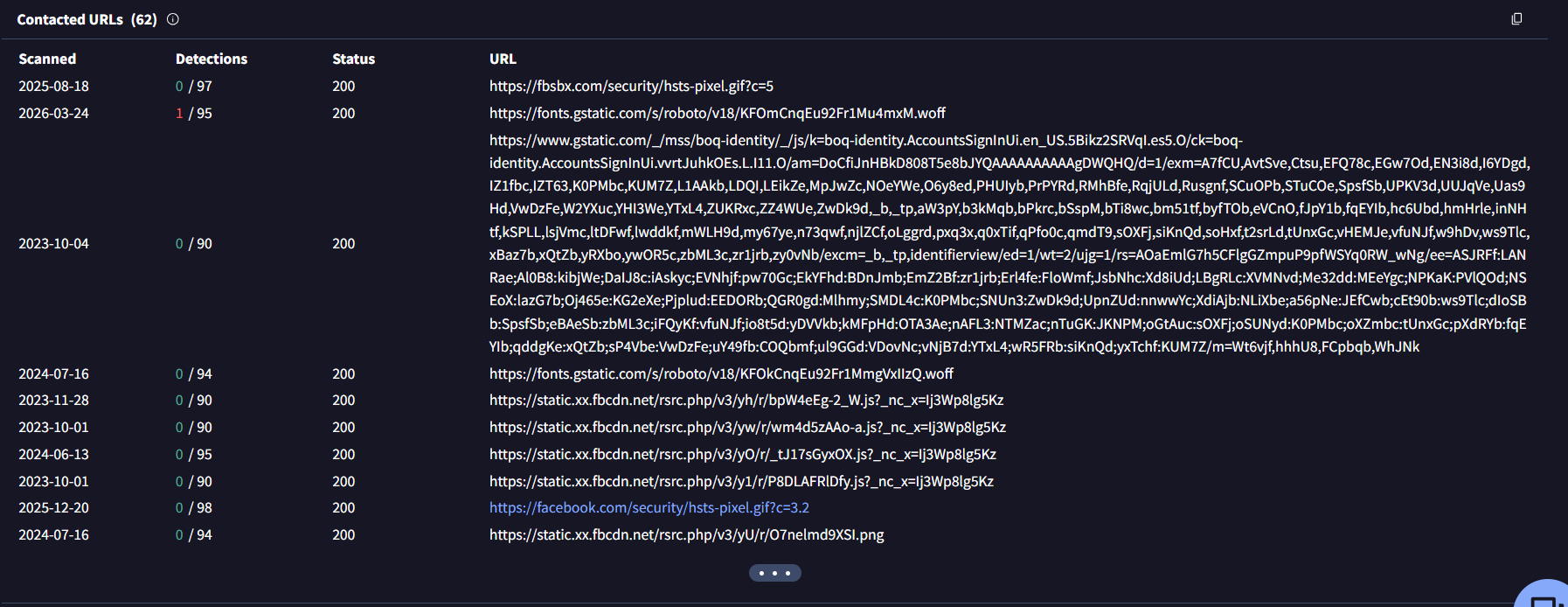
Task: Click the Status column header
Action: pos(353,59)
